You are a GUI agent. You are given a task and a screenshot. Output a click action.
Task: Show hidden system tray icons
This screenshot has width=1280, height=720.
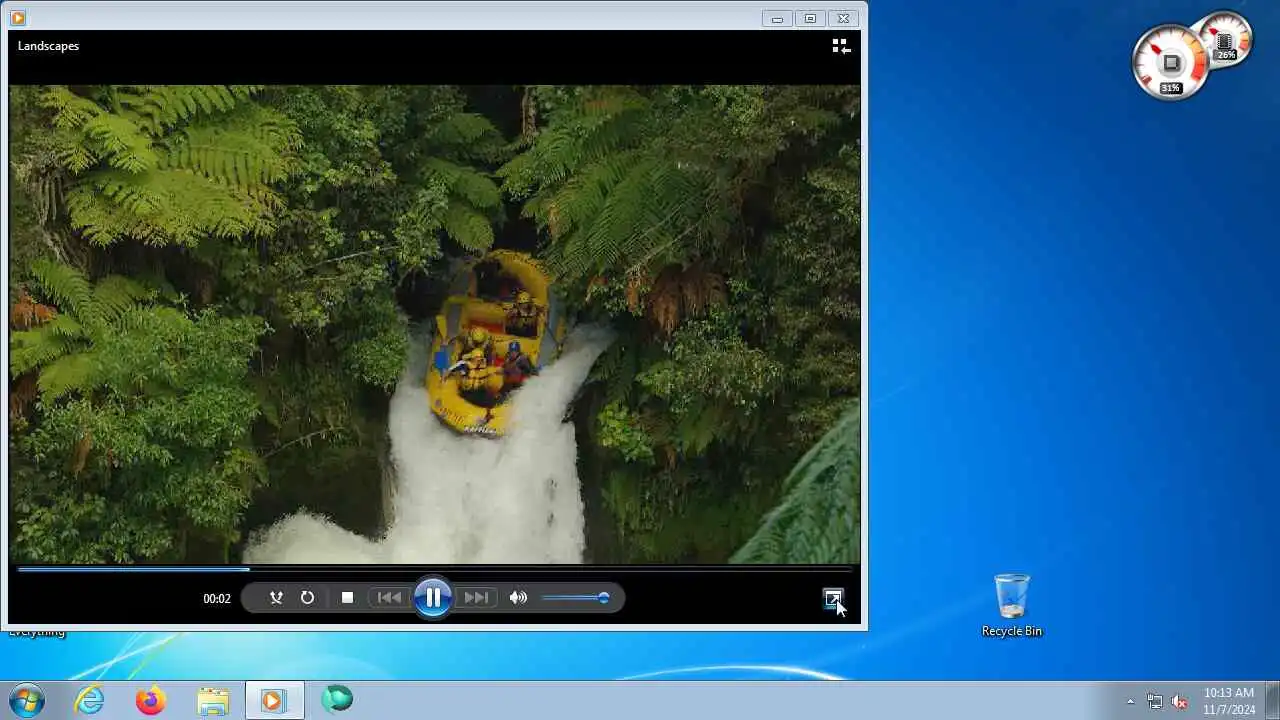pyautogui.click(x=1130, y=701)
